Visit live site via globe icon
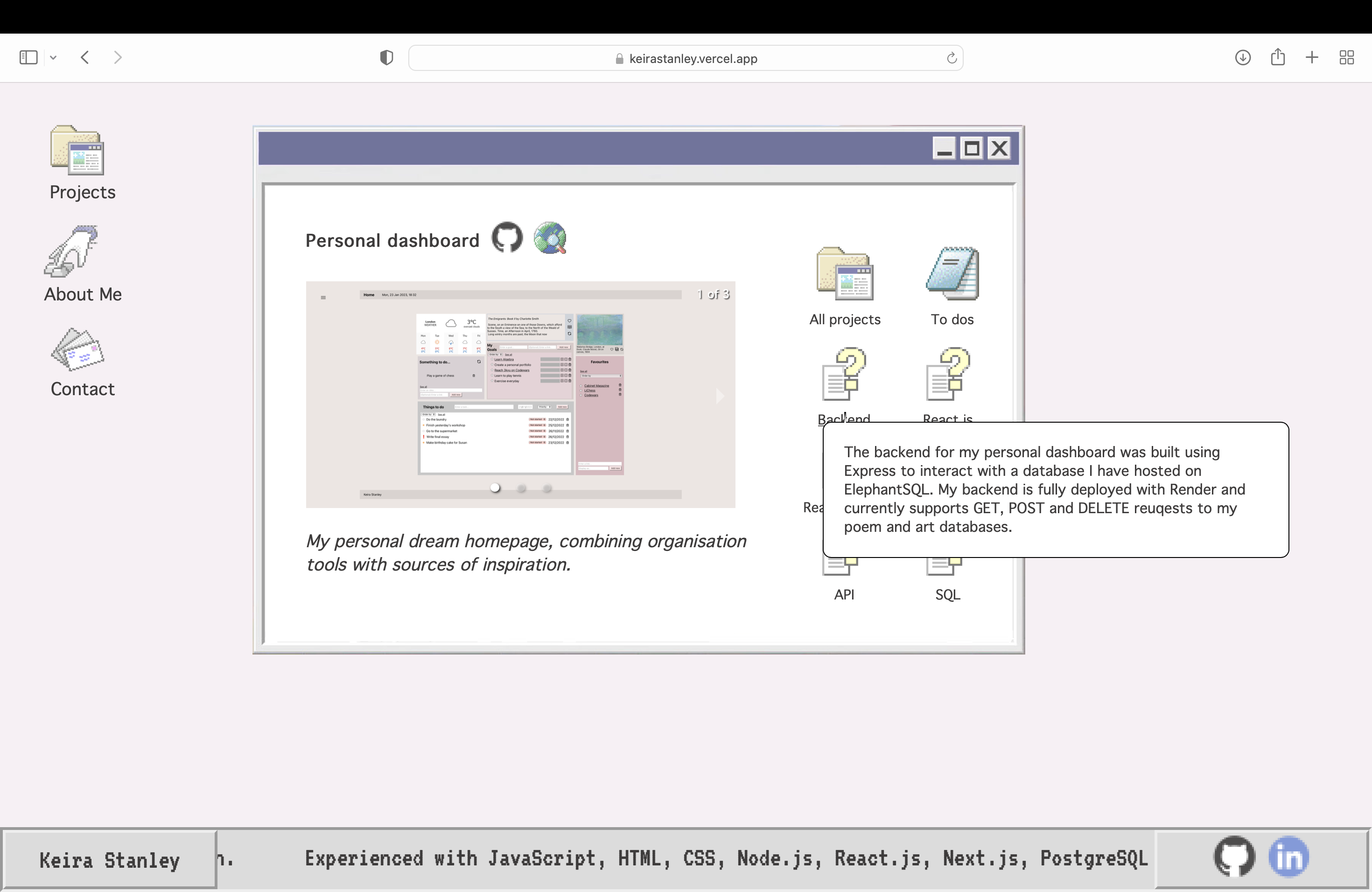This screenshot has width=1372, height=892. click(x=550, y=238)
